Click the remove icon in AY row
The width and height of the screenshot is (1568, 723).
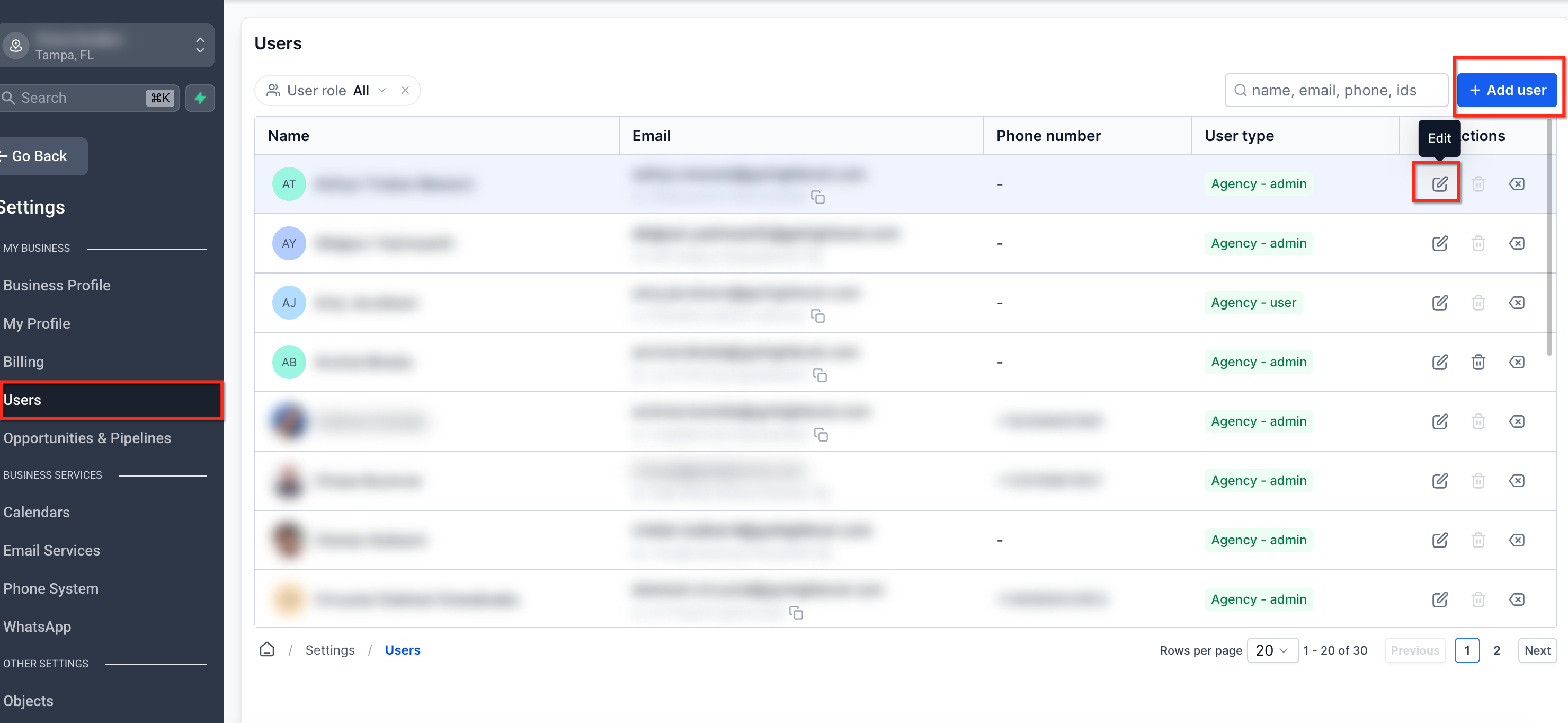tap(1516, 243)
